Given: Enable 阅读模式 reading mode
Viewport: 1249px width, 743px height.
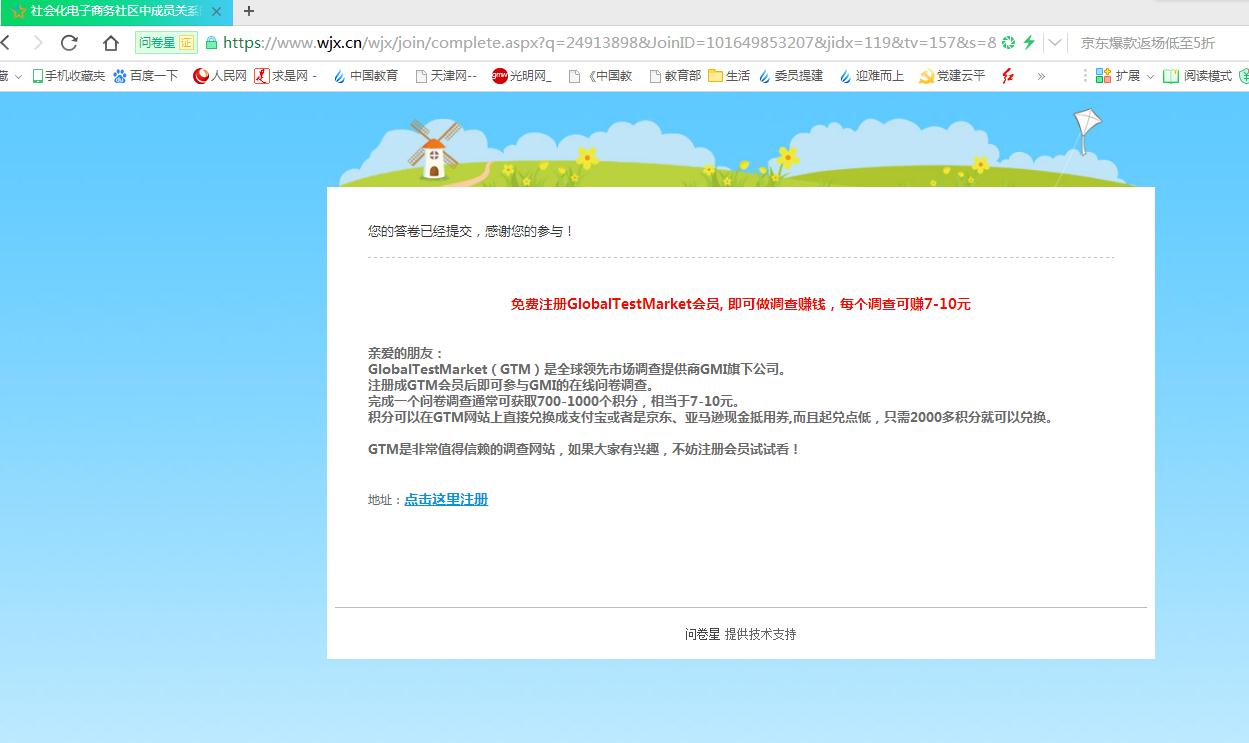Looking at the screenshot, I should pyautogui.click(x=1198, y=75).
